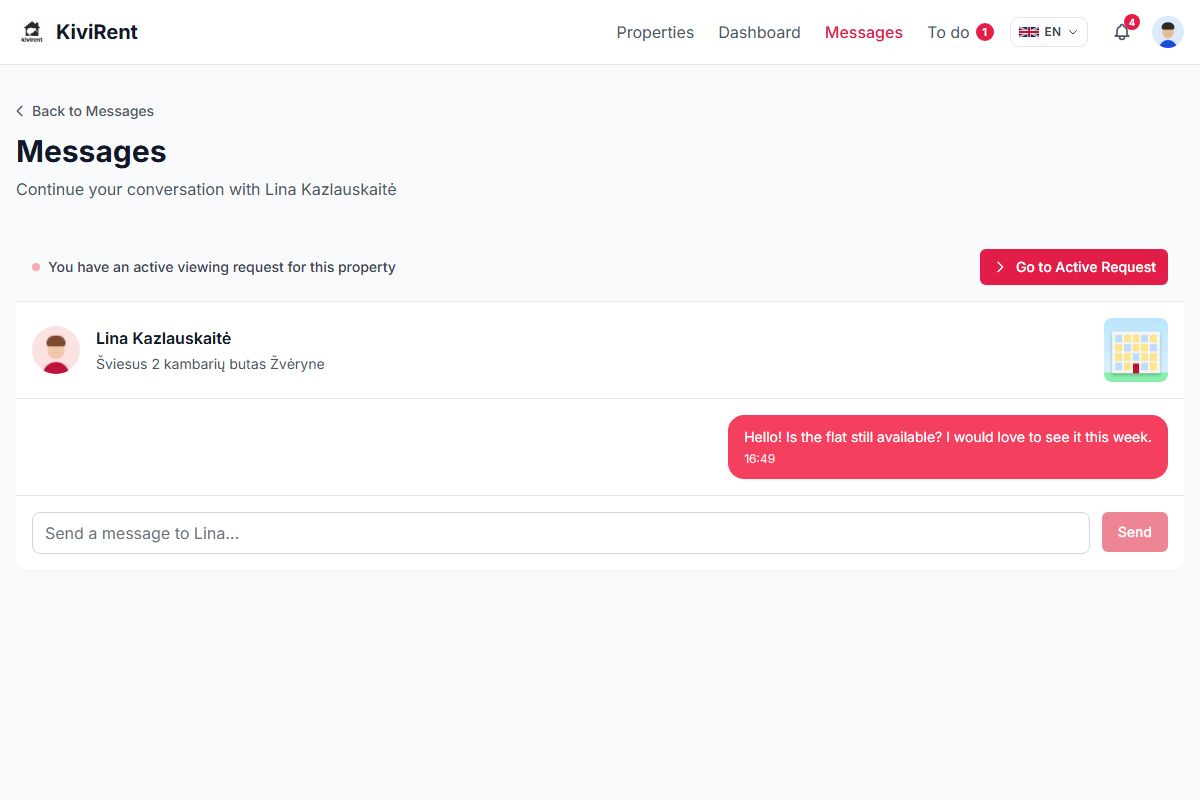Focus the Send a message to Lina field
Image resolution: width=1200 pixels, height=800 pixels.
click(561, 533)
